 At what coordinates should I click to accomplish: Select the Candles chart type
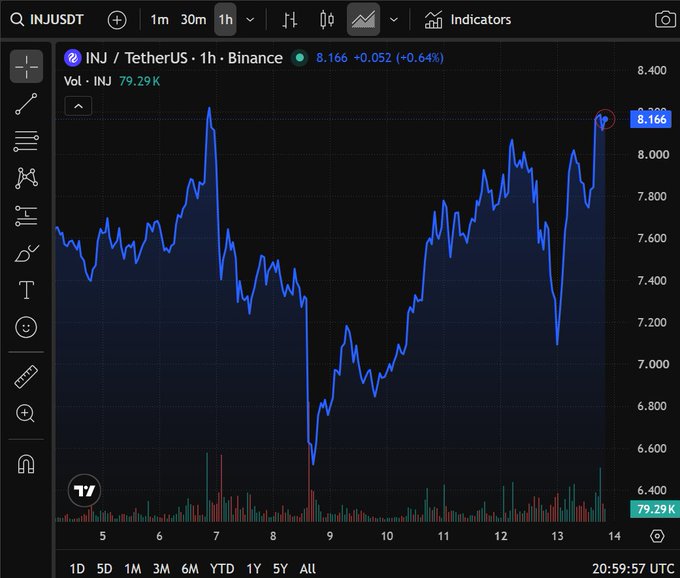click(327, 20)
